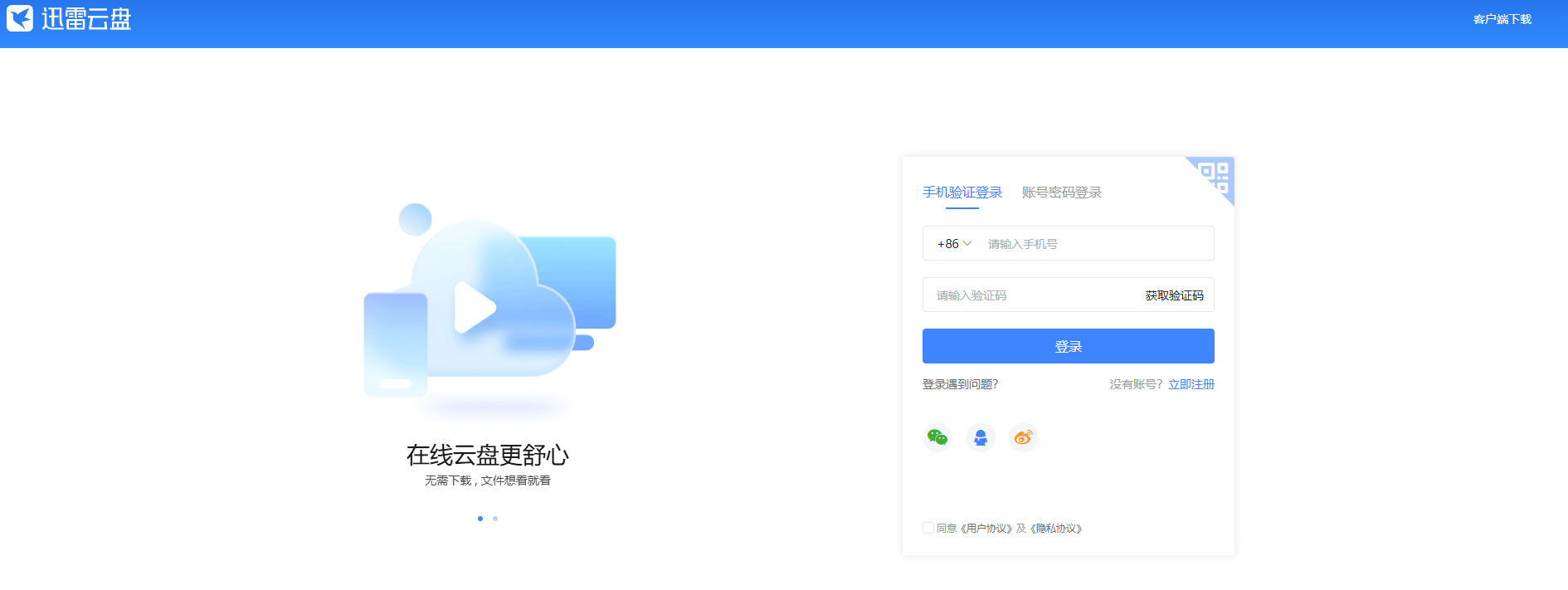1568x590 pixels.
Task: Click the Xunlei cloud drive bird logo
Action: pyautogui.click(x=20, y=18)
